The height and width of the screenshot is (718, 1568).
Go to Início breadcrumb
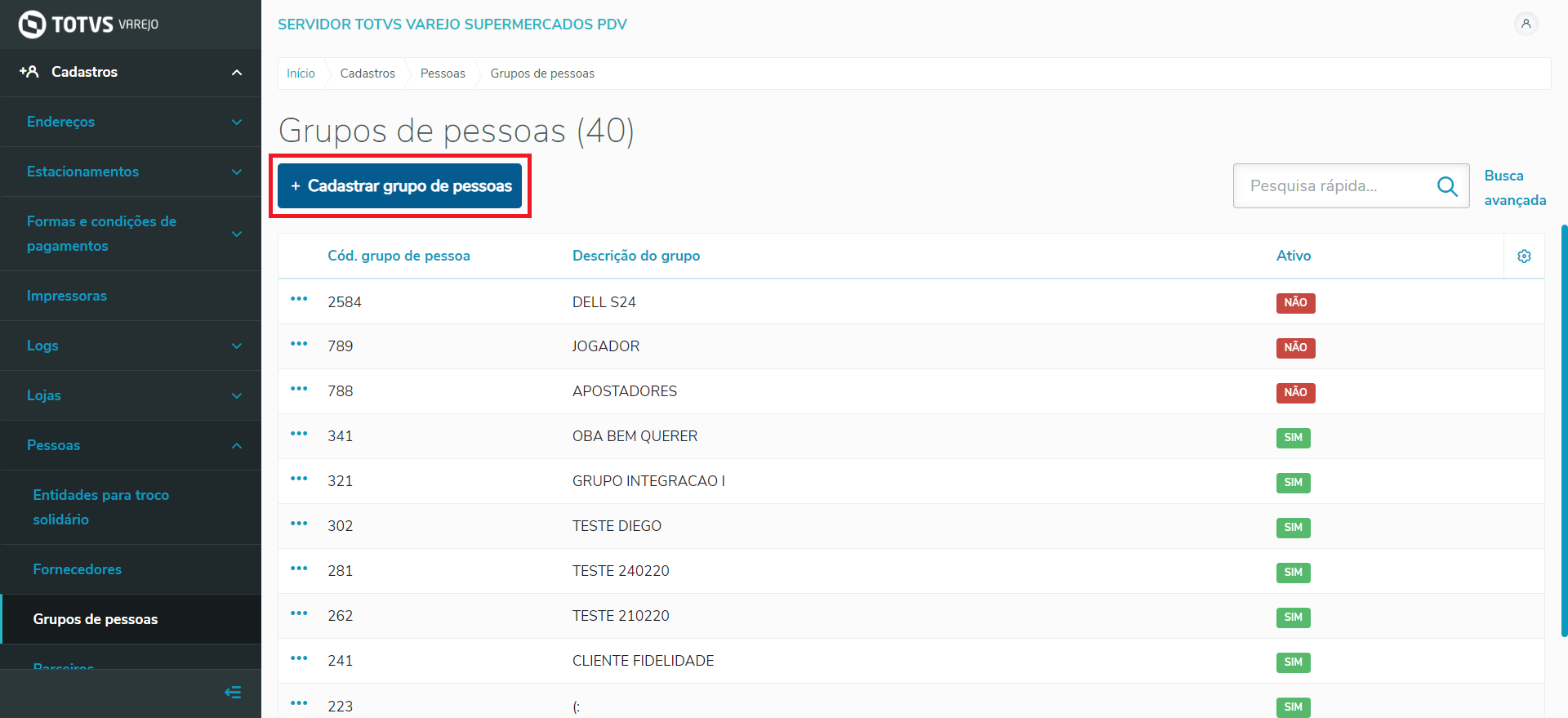[301, 74]
